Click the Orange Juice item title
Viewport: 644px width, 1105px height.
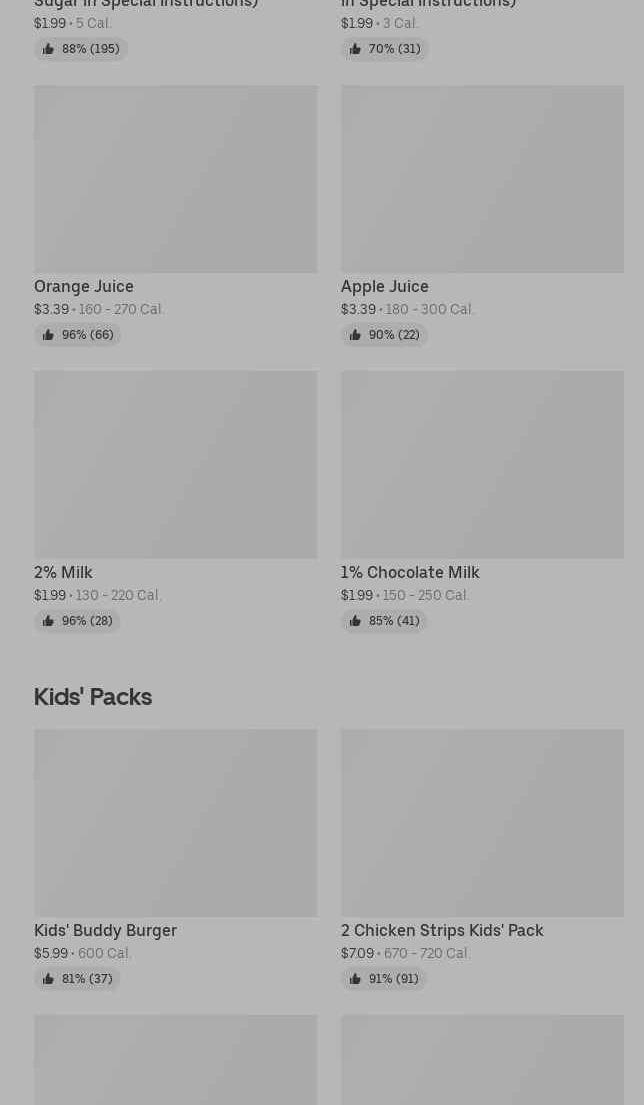pos(84,287)
